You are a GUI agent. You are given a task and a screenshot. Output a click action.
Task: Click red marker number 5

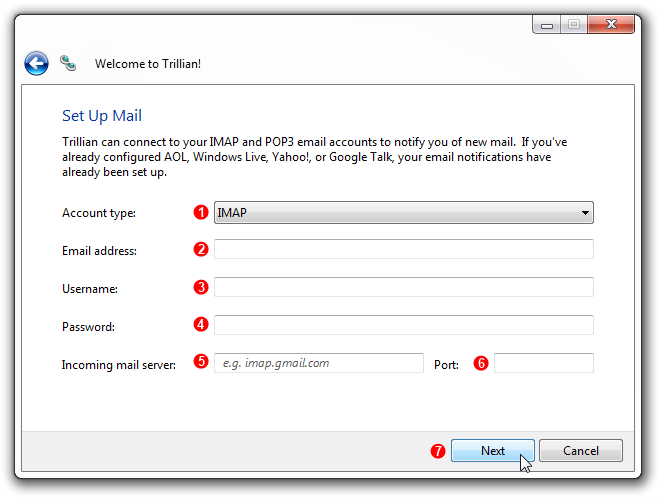tap(201, 361)
